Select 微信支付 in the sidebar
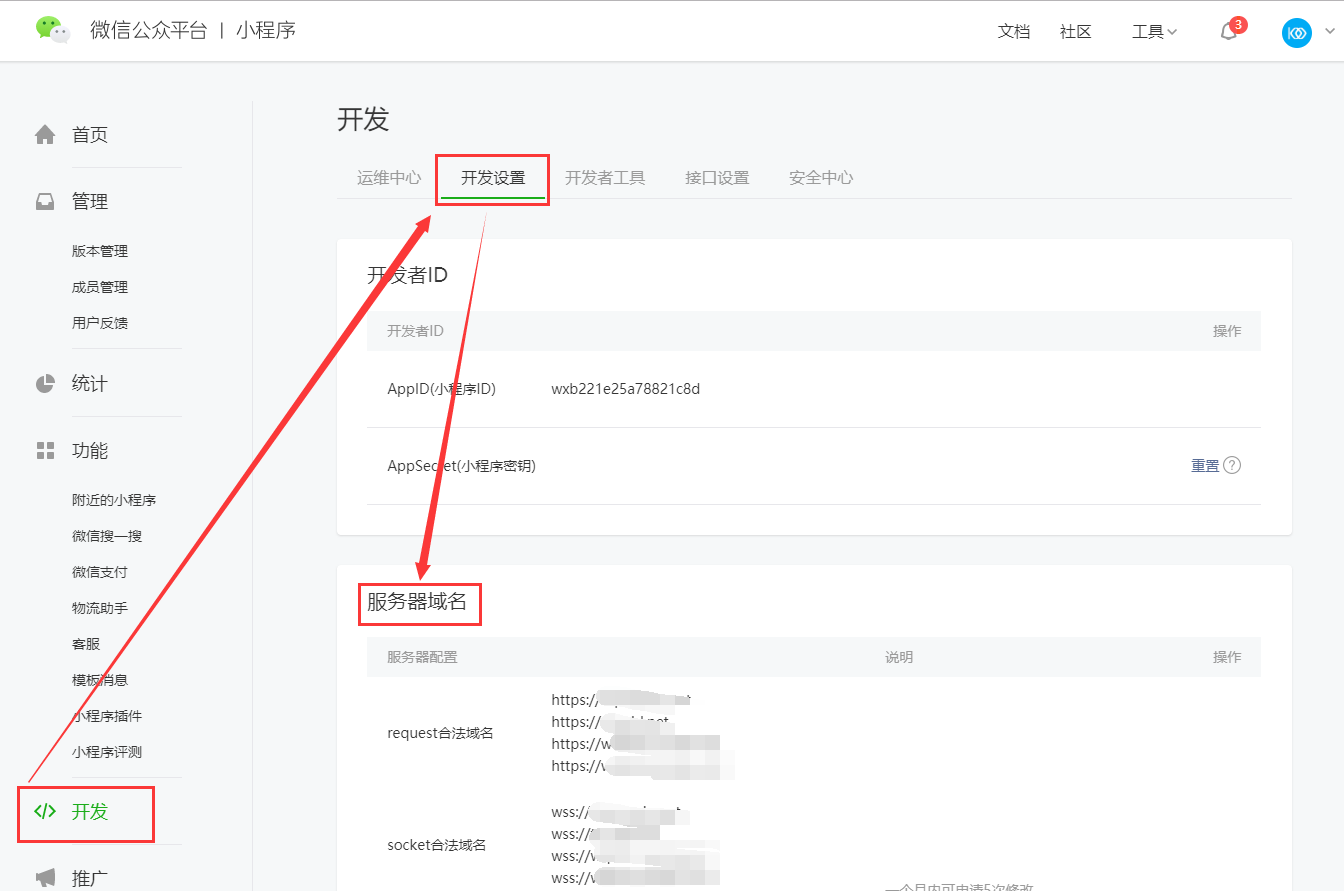 tap(100, 572)
